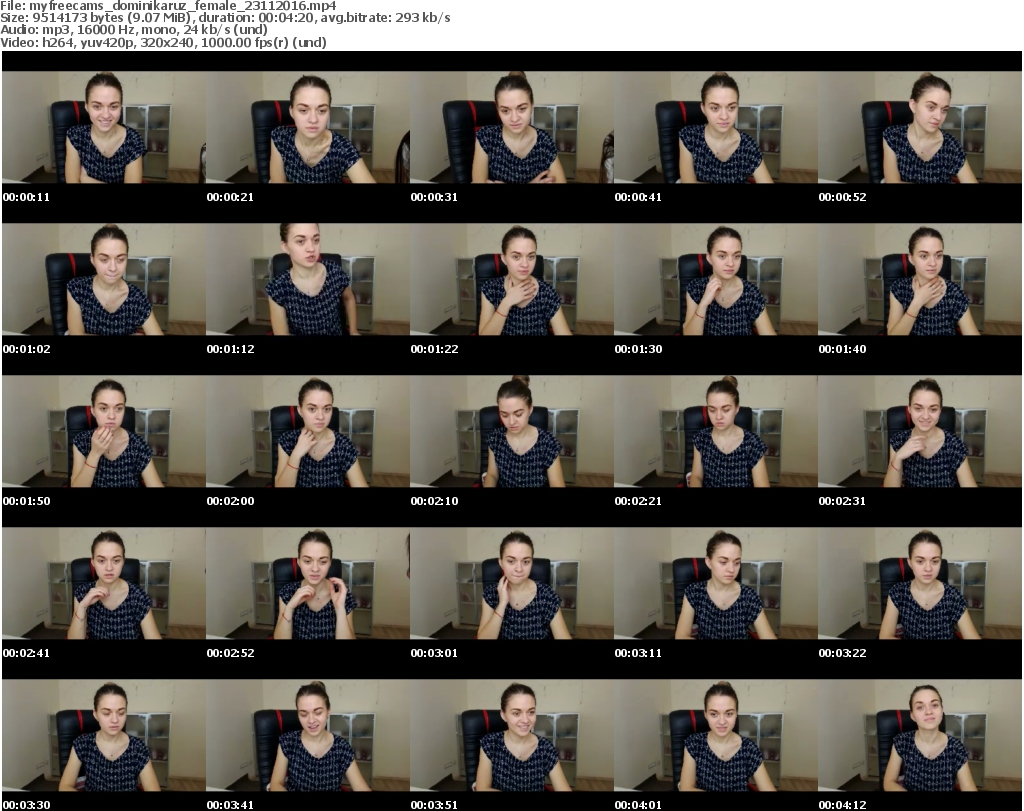Click the timestamp label 00:04:12
1024x811 pixels.
point(842,805)
